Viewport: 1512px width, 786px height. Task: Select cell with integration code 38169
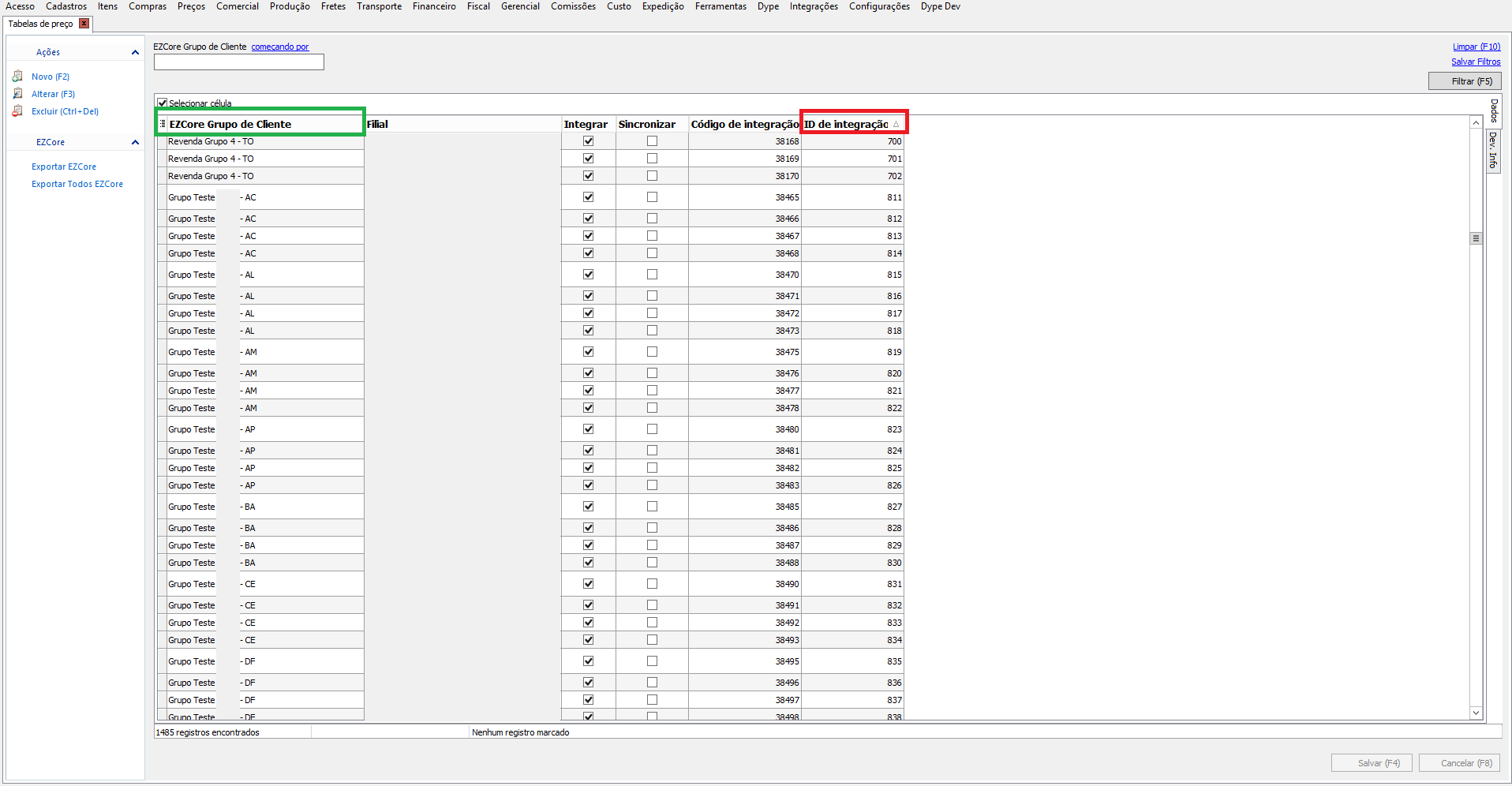(745, 159)
